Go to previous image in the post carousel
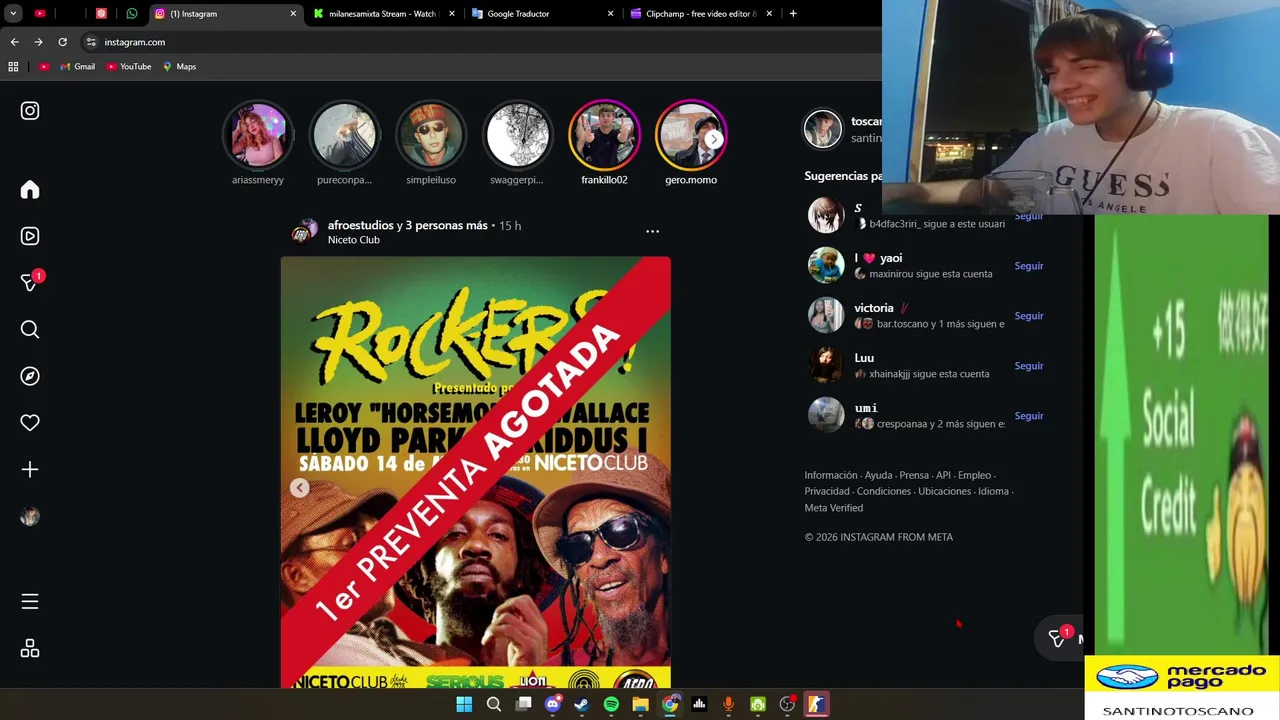The image size is (1280, 720). point(299,488)
